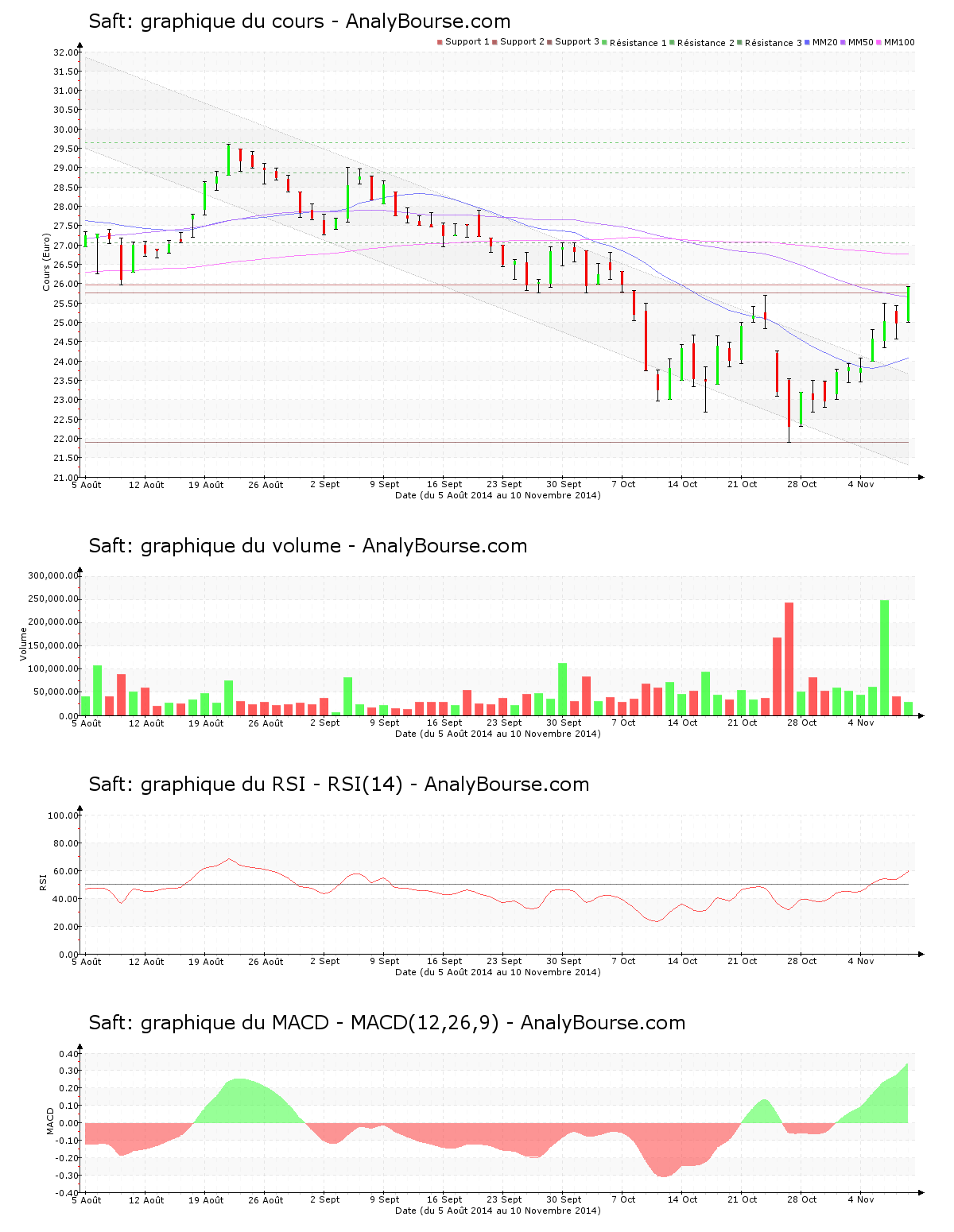Click the Résistance 1 green legend square
The height and width of the screenshot is (1232, 954).
click(604, 42)
